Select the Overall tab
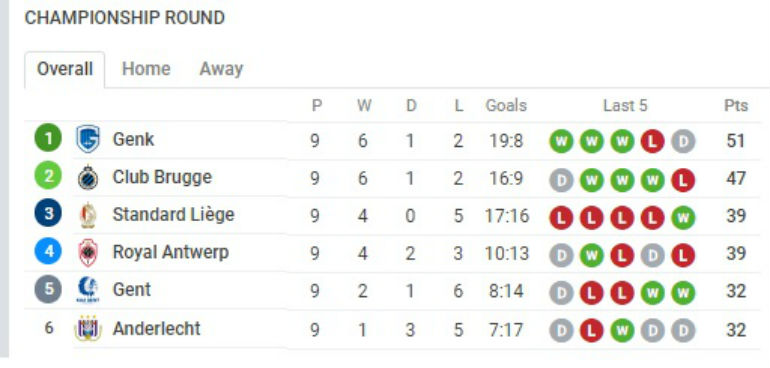Image resolution: width=770 pixels, height=368 pixels. (x=65, y=69)
